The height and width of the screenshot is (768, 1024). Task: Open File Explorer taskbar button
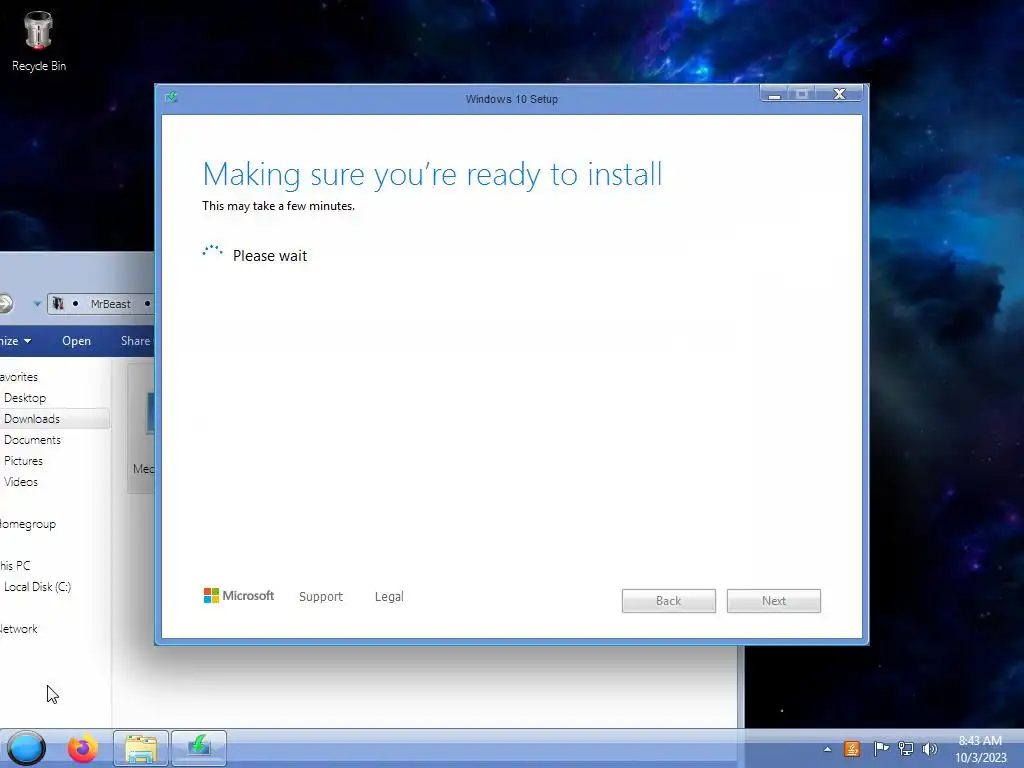[141, 748]
